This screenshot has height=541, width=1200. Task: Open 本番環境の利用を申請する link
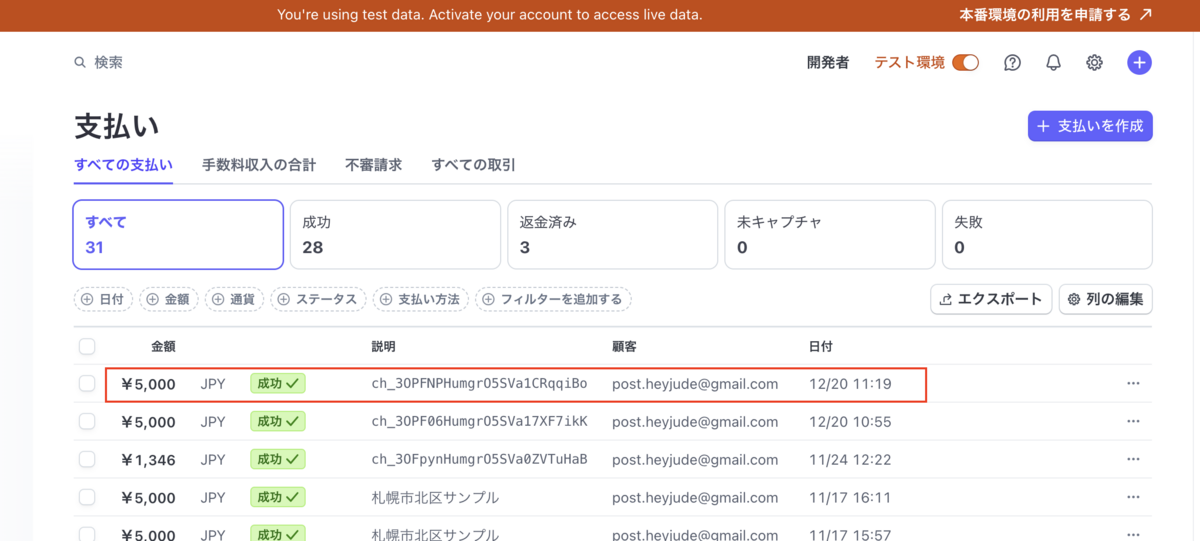[x=1055, y=15]
